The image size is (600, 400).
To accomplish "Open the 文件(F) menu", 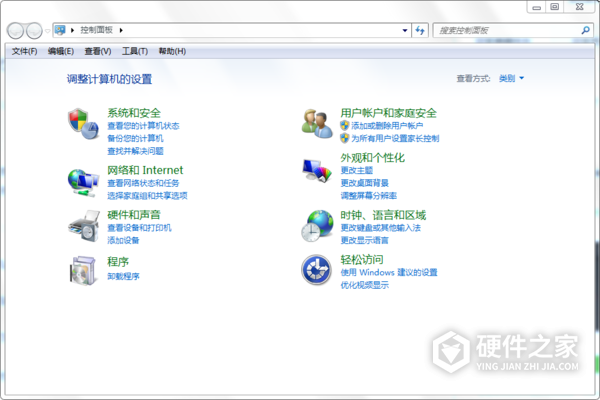I will click(24, 51).
